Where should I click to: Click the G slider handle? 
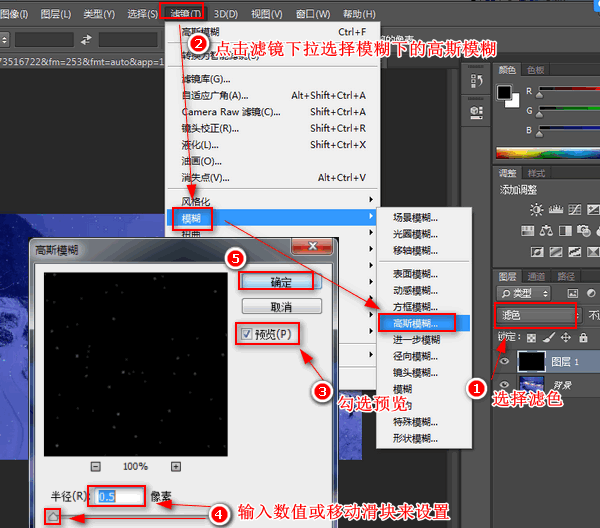coord(539,114)
